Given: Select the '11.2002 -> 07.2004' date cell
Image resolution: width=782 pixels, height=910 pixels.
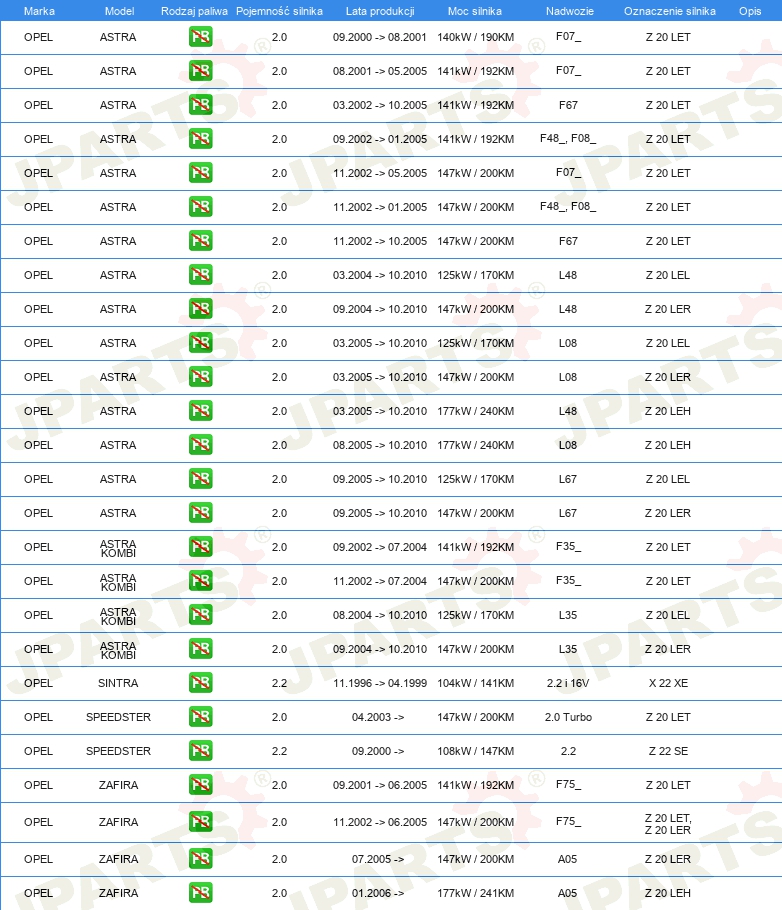Looking at the screenshot, I should [x=380, y=581].
